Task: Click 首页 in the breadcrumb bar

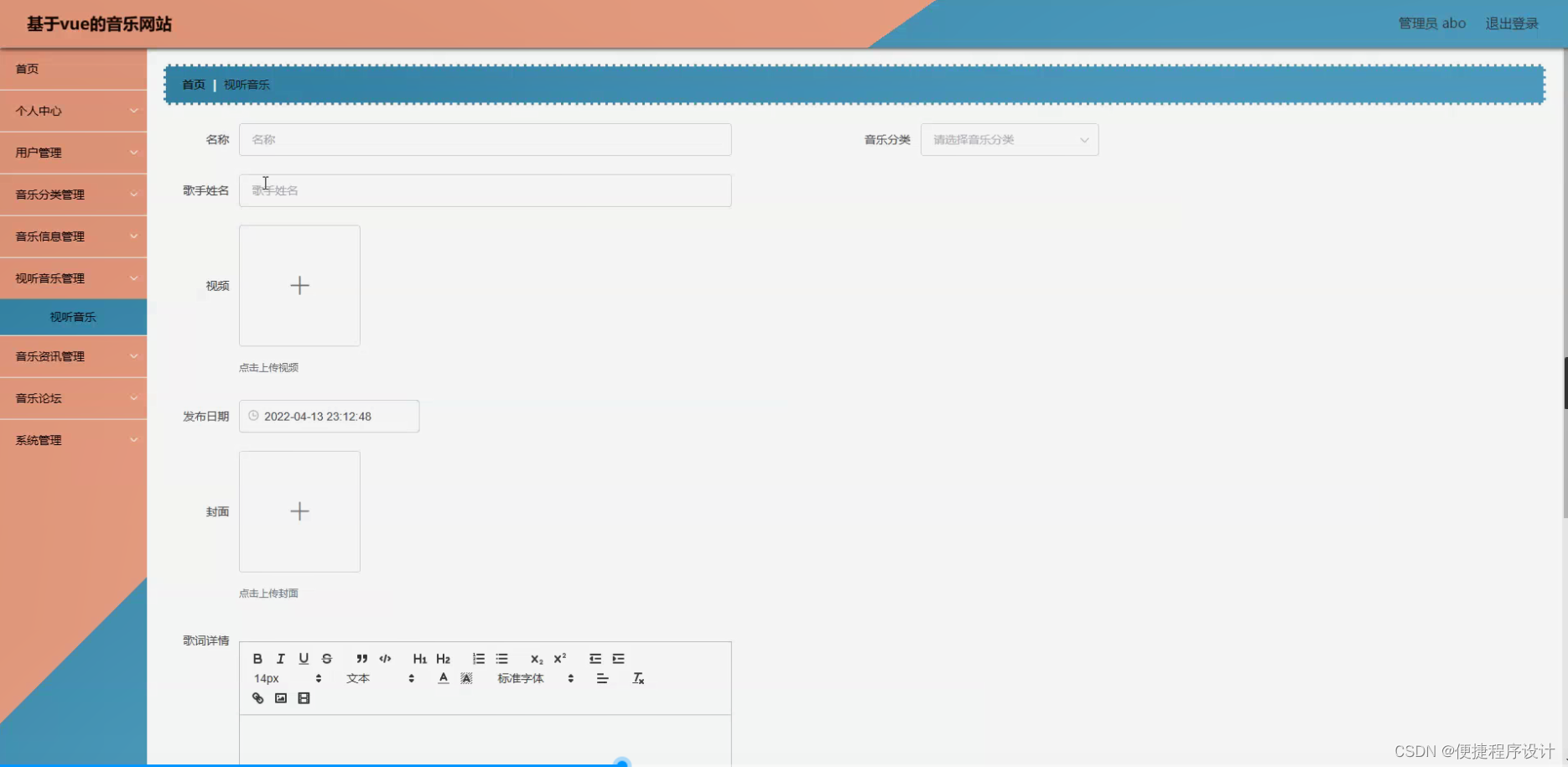Action: click(x=194, y=85)
